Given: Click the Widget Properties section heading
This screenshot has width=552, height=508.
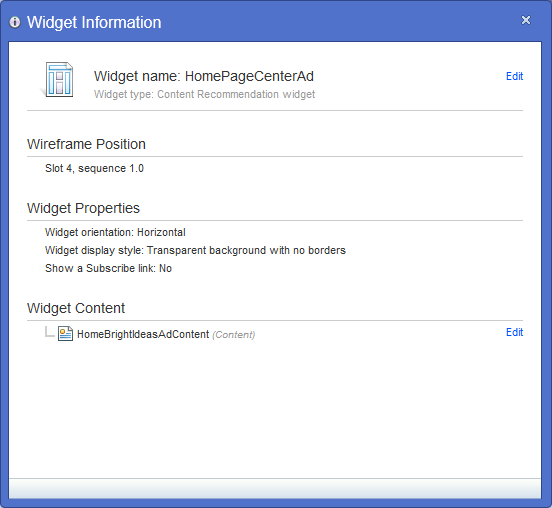Looking at the screenshot, I should tap(83, 208).
